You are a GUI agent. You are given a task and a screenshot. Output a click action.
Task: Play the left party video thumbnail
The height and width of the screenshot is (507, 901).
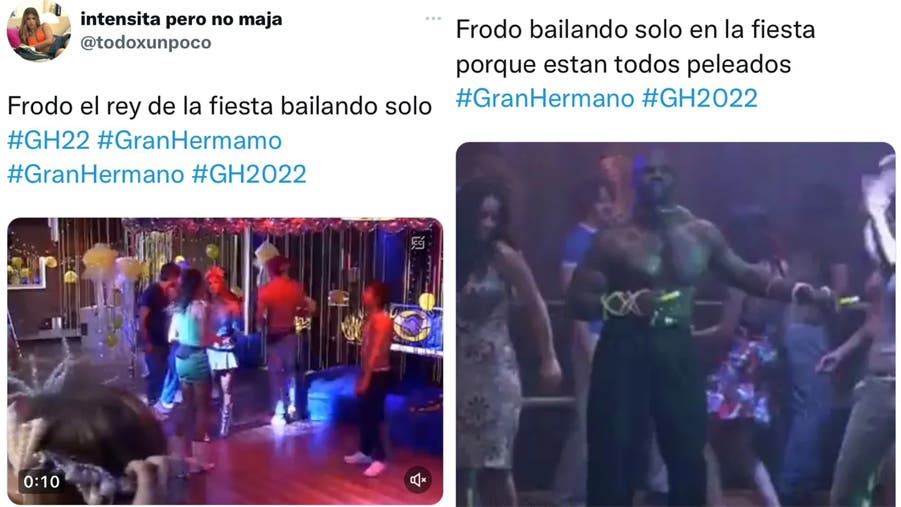tap(225, 361)
